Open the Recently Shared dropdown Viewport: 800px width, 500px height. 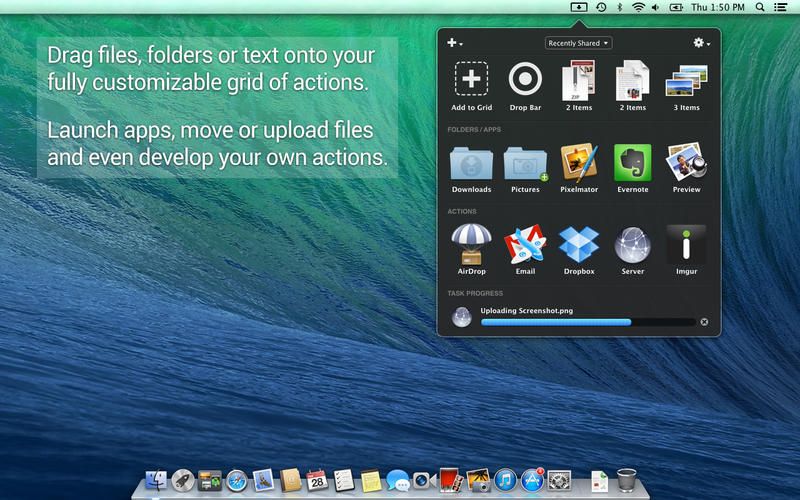[579, 43]
